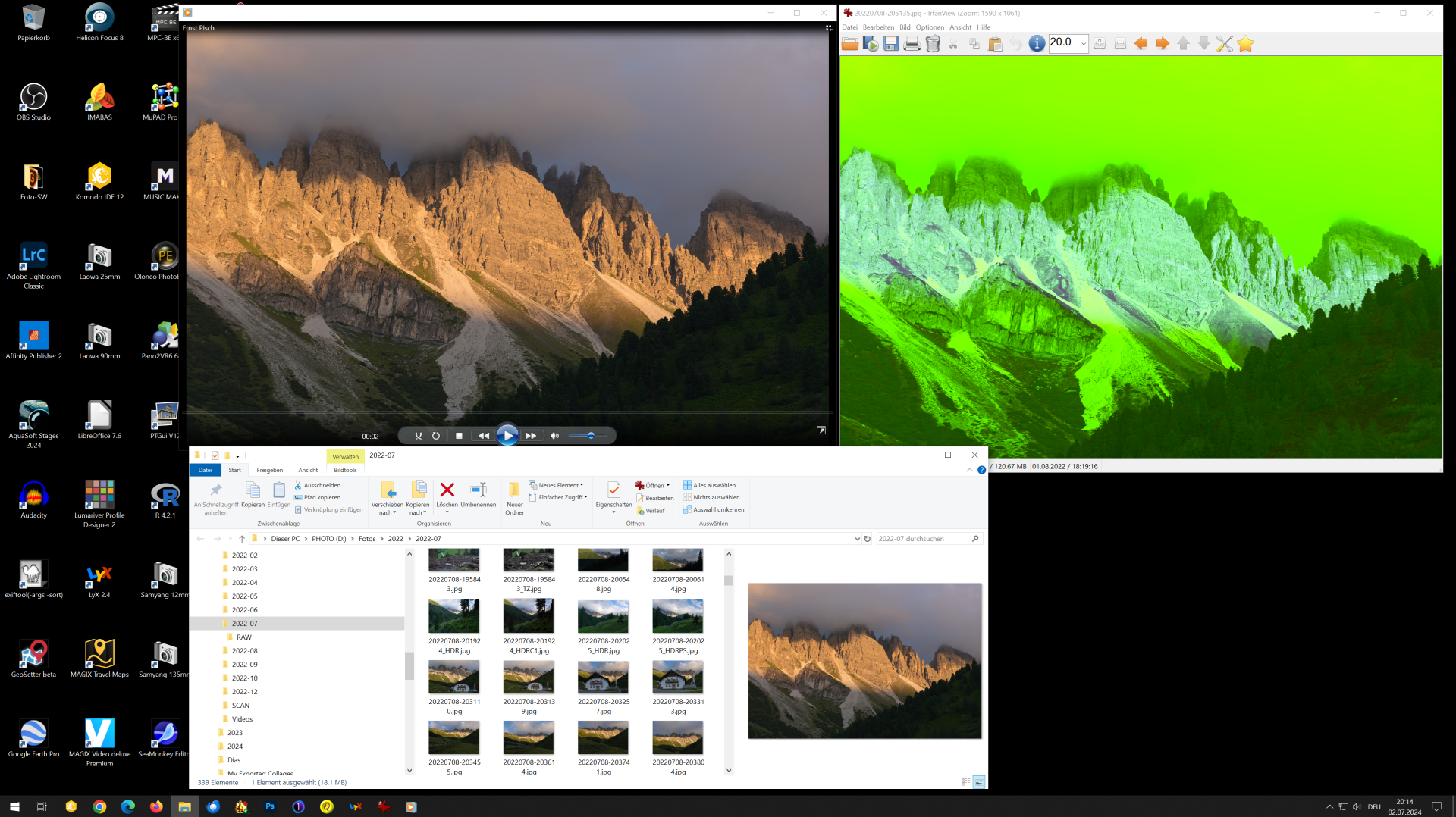
Task: Open the Bild menu in IrfanView
Action: [x=905, y=27]
